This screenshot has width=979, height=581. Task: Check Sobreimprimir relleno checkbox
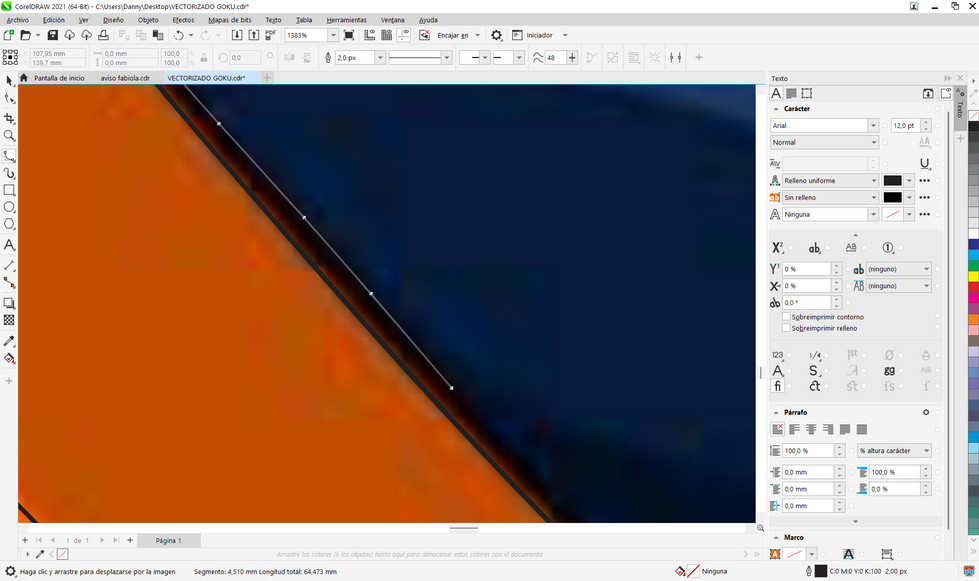(787, 328)
